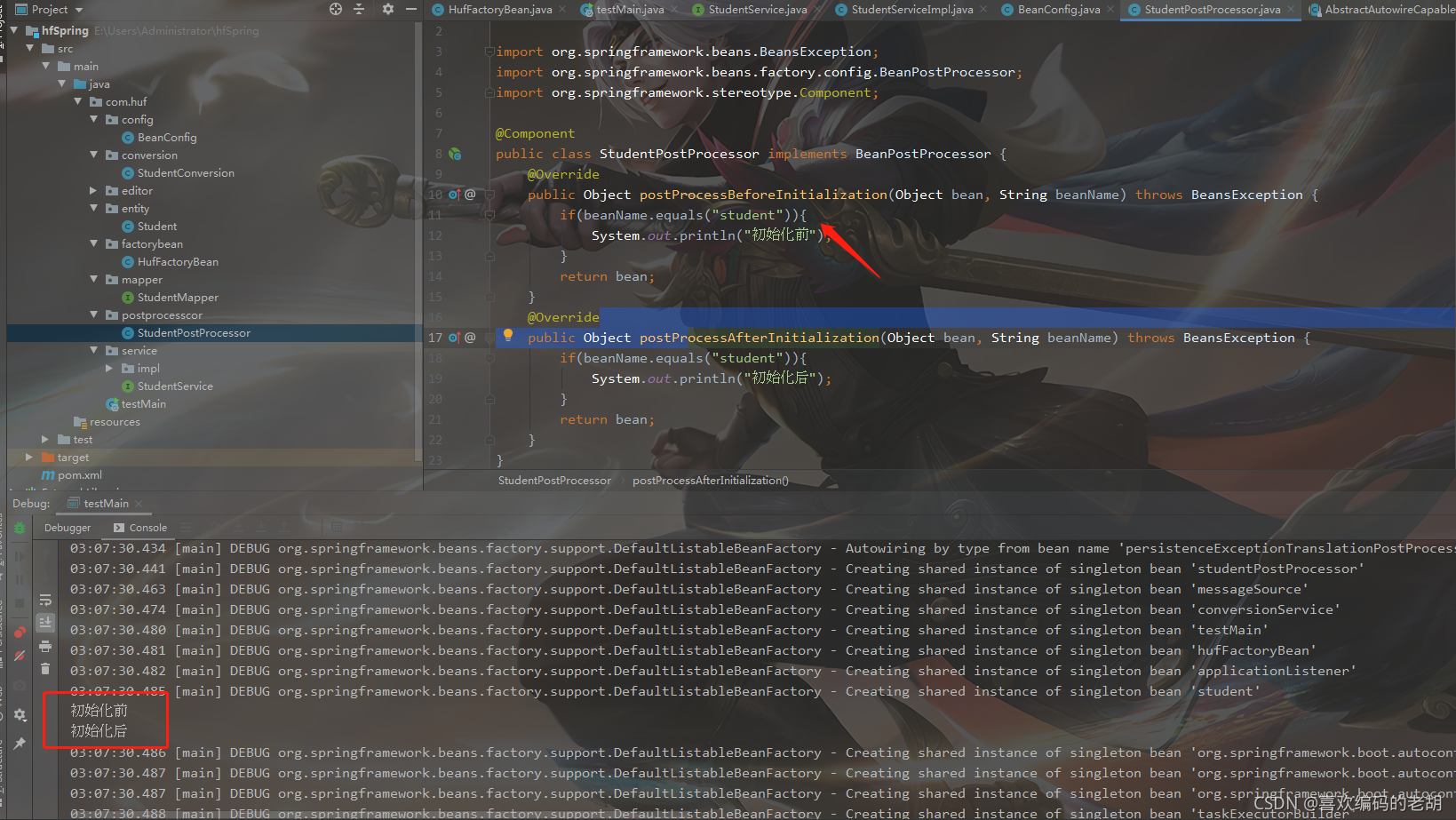Close the testMain debug session tab
1456x820 pixels.
(x=139, y=504)
